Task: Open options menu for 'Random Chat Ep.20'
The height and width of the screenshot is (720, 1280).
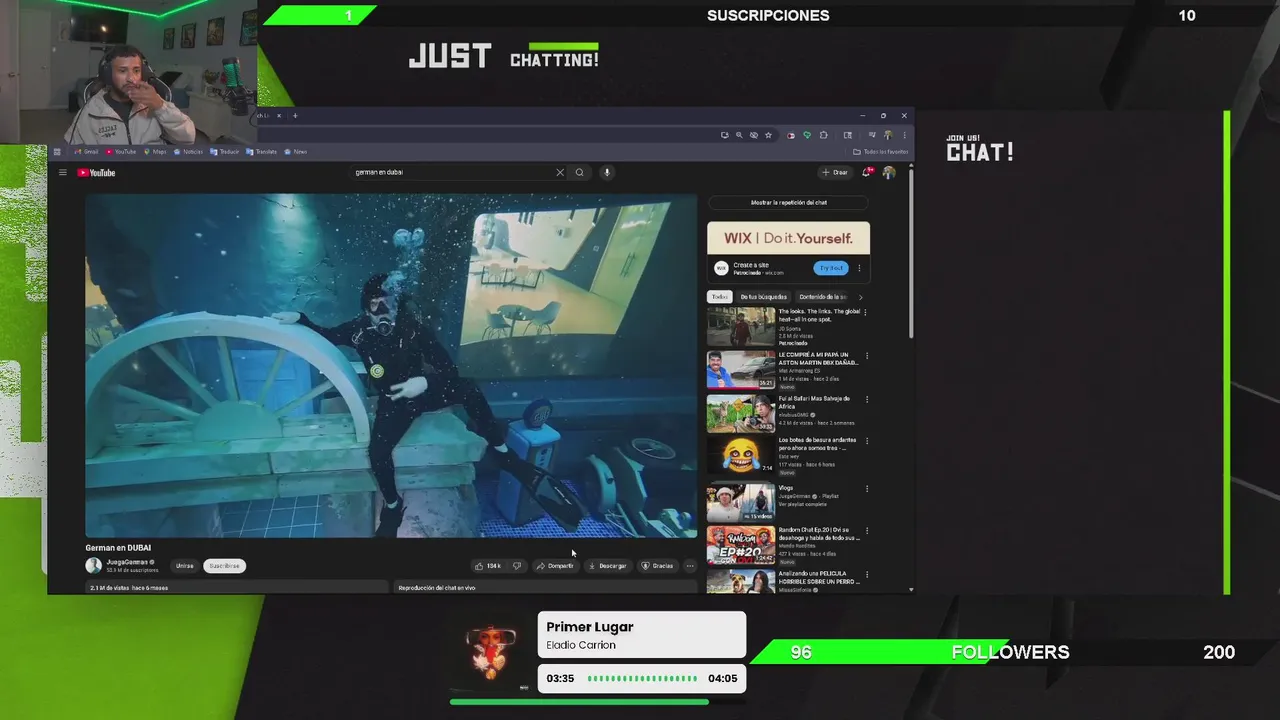Action: pos(866,532)
